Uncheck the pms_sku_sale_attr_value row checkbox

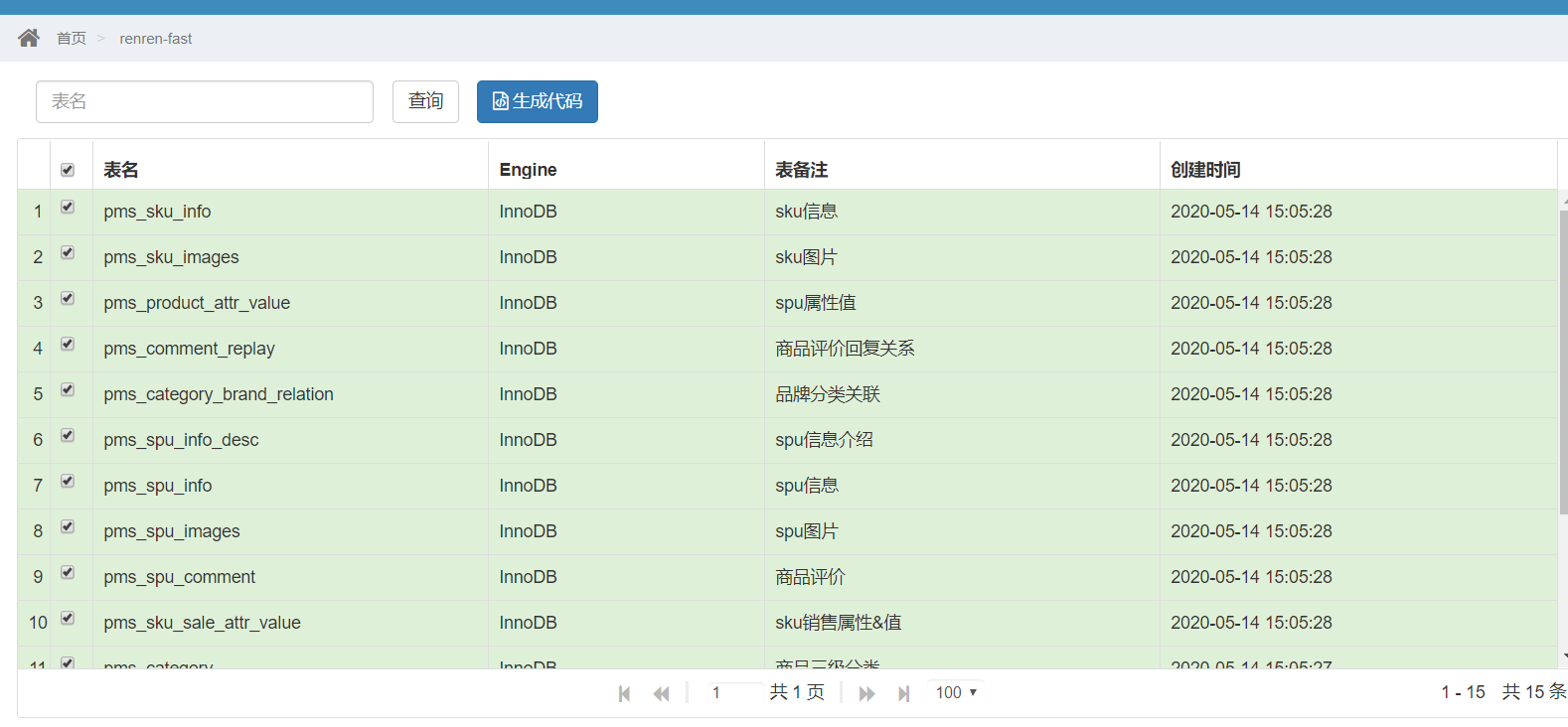[x=68, y=618]
